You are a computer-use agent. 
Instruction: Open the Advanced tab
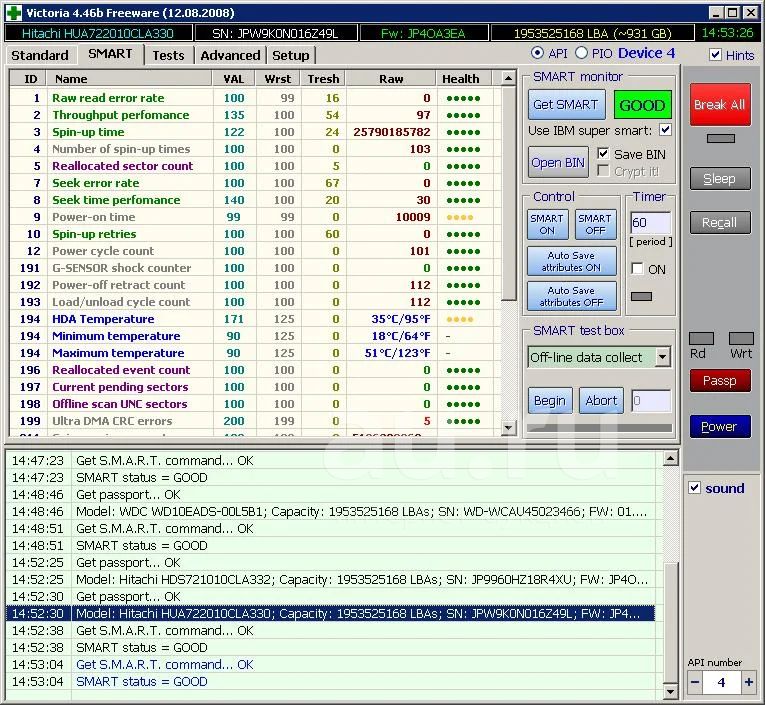pos(230,55)
